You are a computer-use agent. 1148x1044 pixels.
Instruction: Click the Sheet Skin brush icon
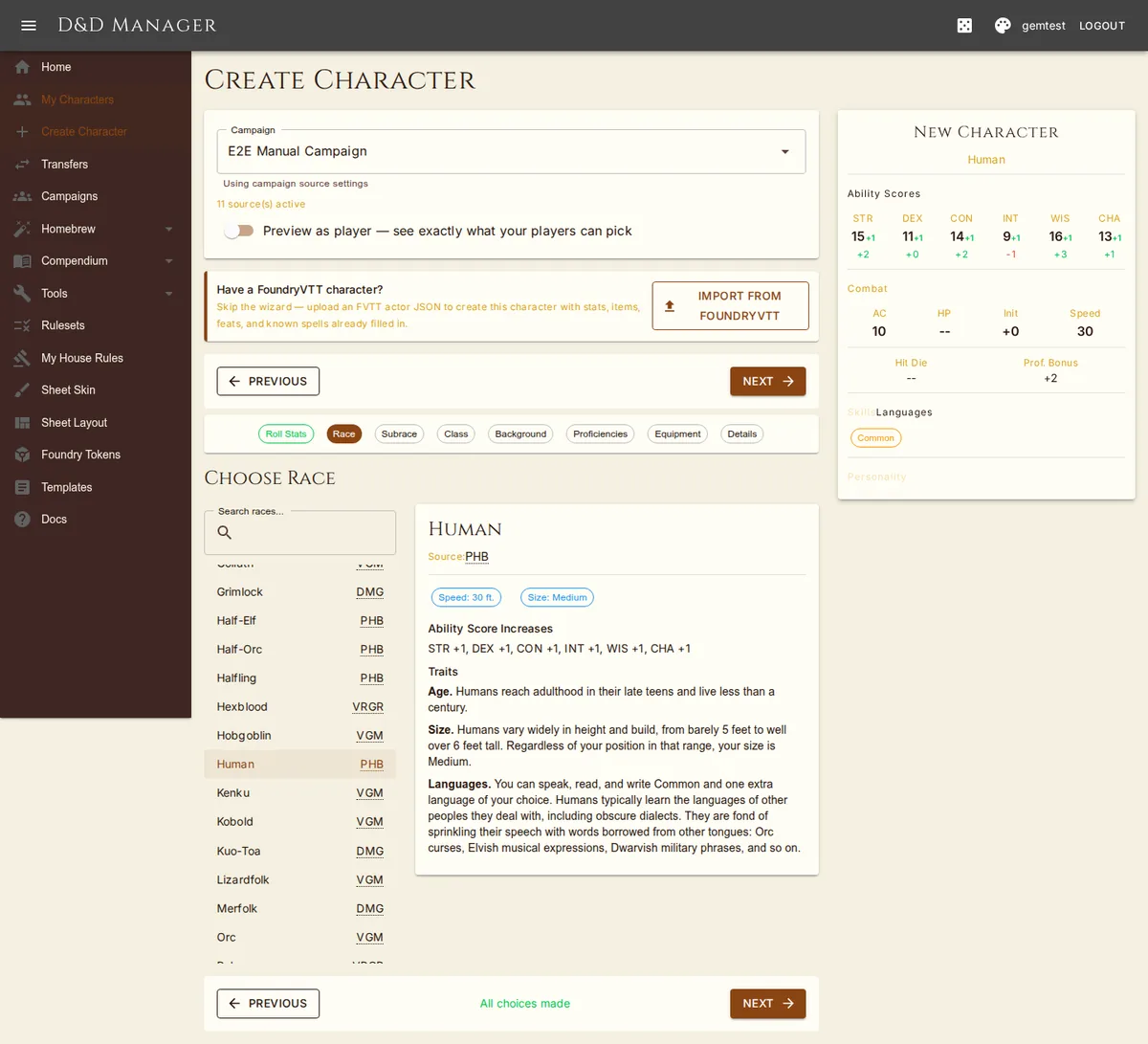coord(22,390)
